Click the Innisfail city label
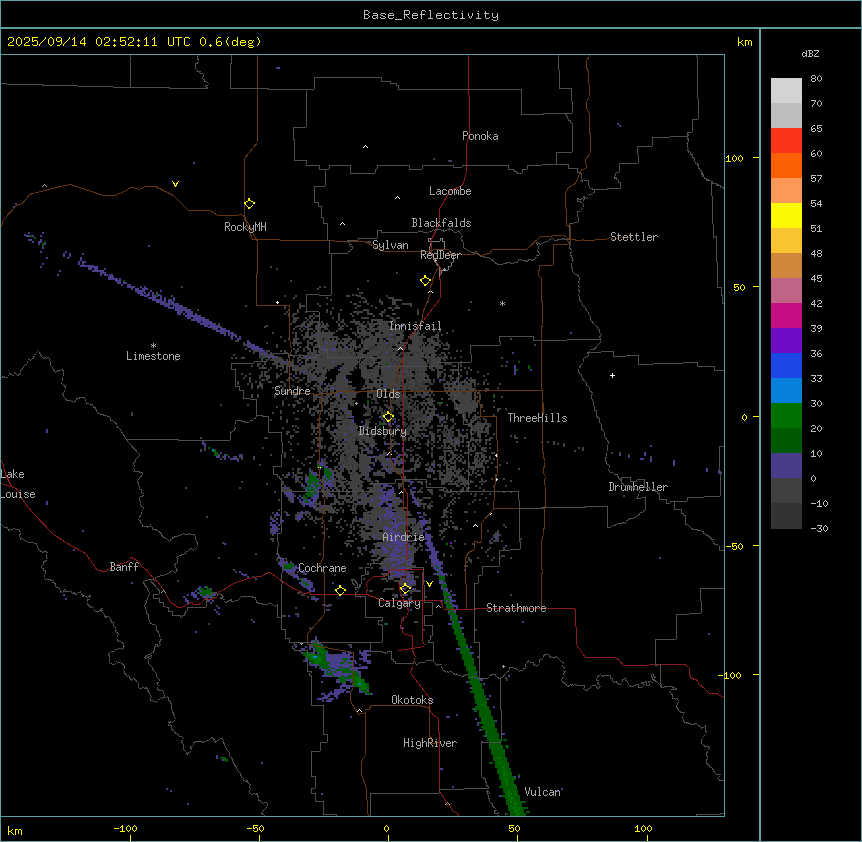The image size is (862, 842). (415, 326)
